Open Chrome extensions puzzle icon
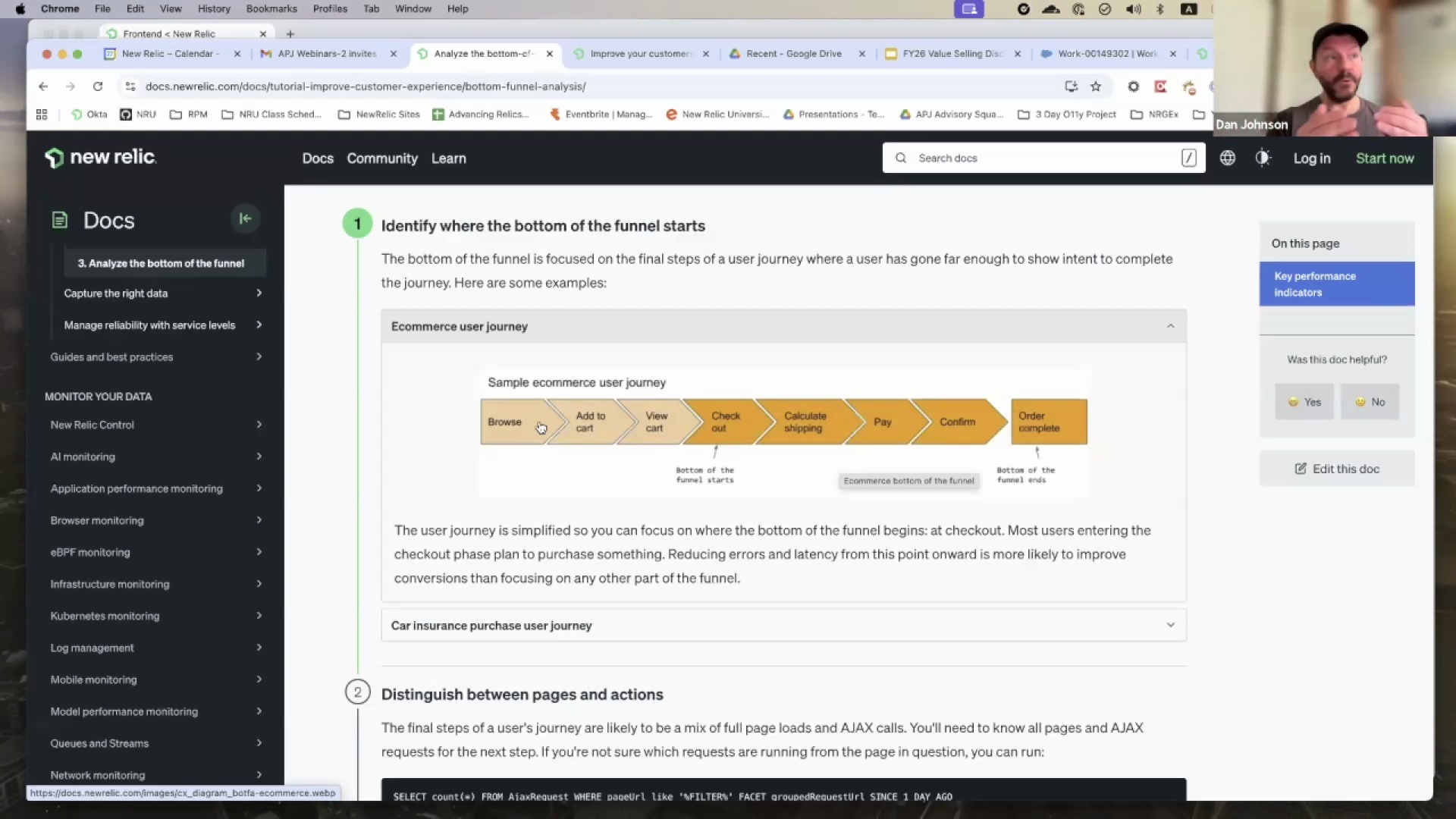Image resolution: width=1456 pixels, height=819 pixels. coord(1188,86)
